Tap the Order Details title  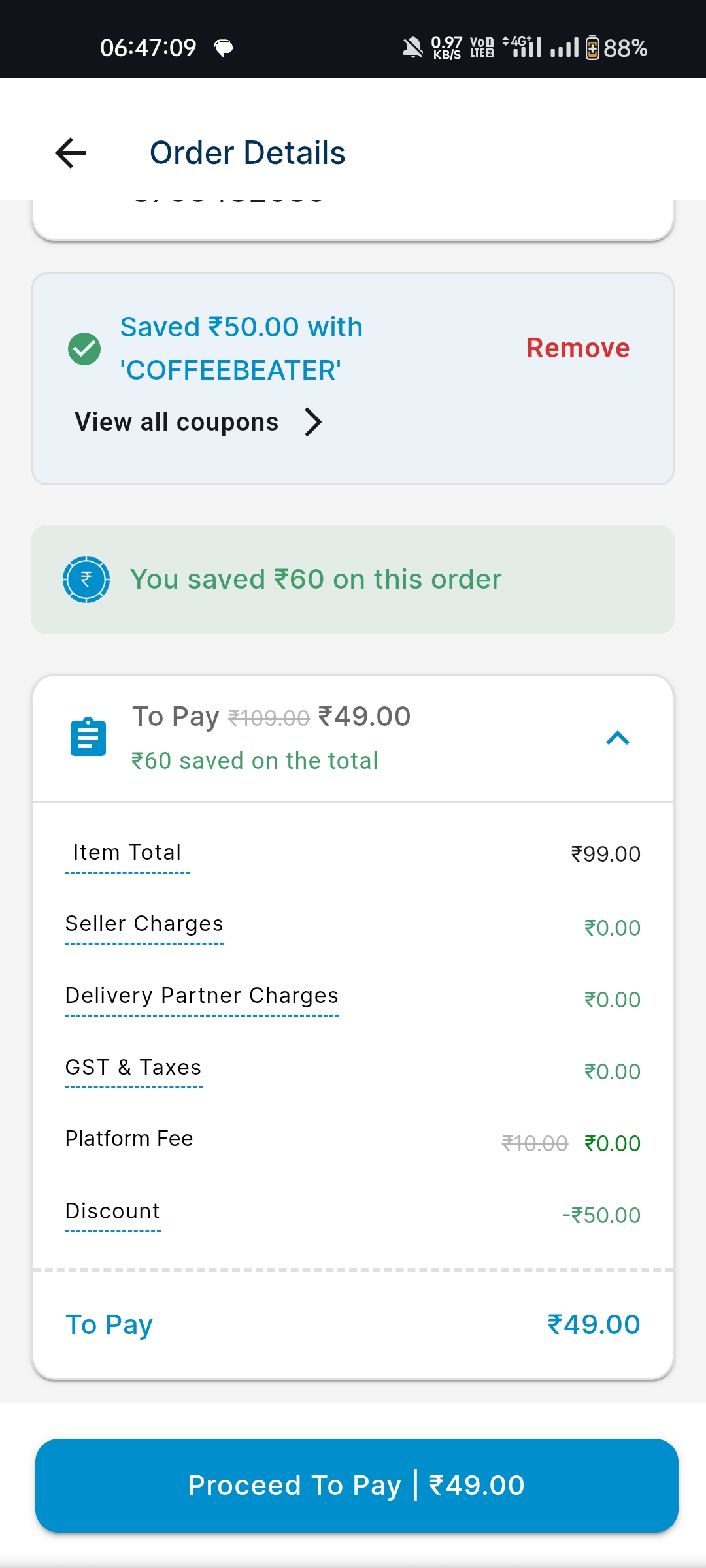point(247,153)
